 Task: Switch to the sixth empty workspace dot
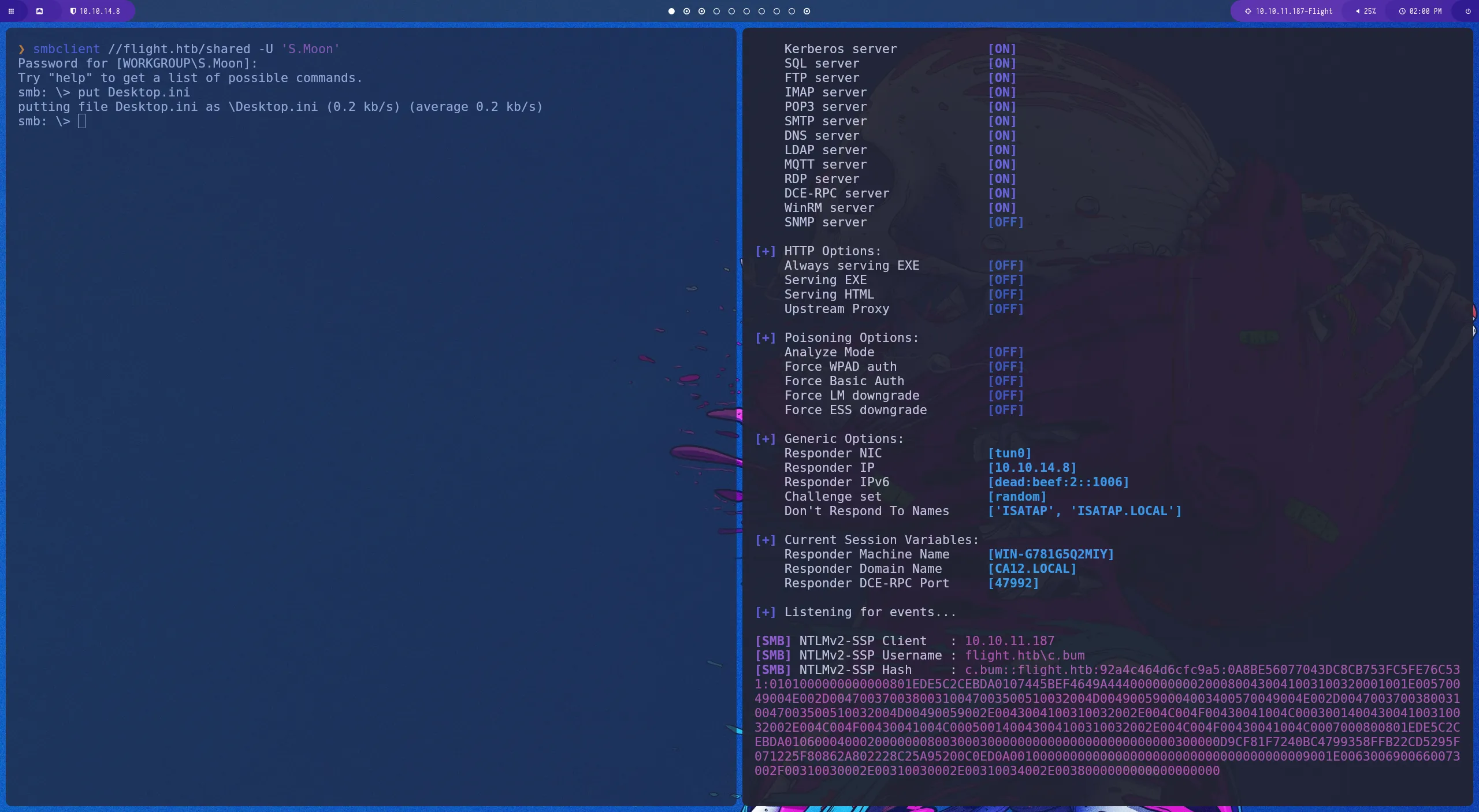746,11
